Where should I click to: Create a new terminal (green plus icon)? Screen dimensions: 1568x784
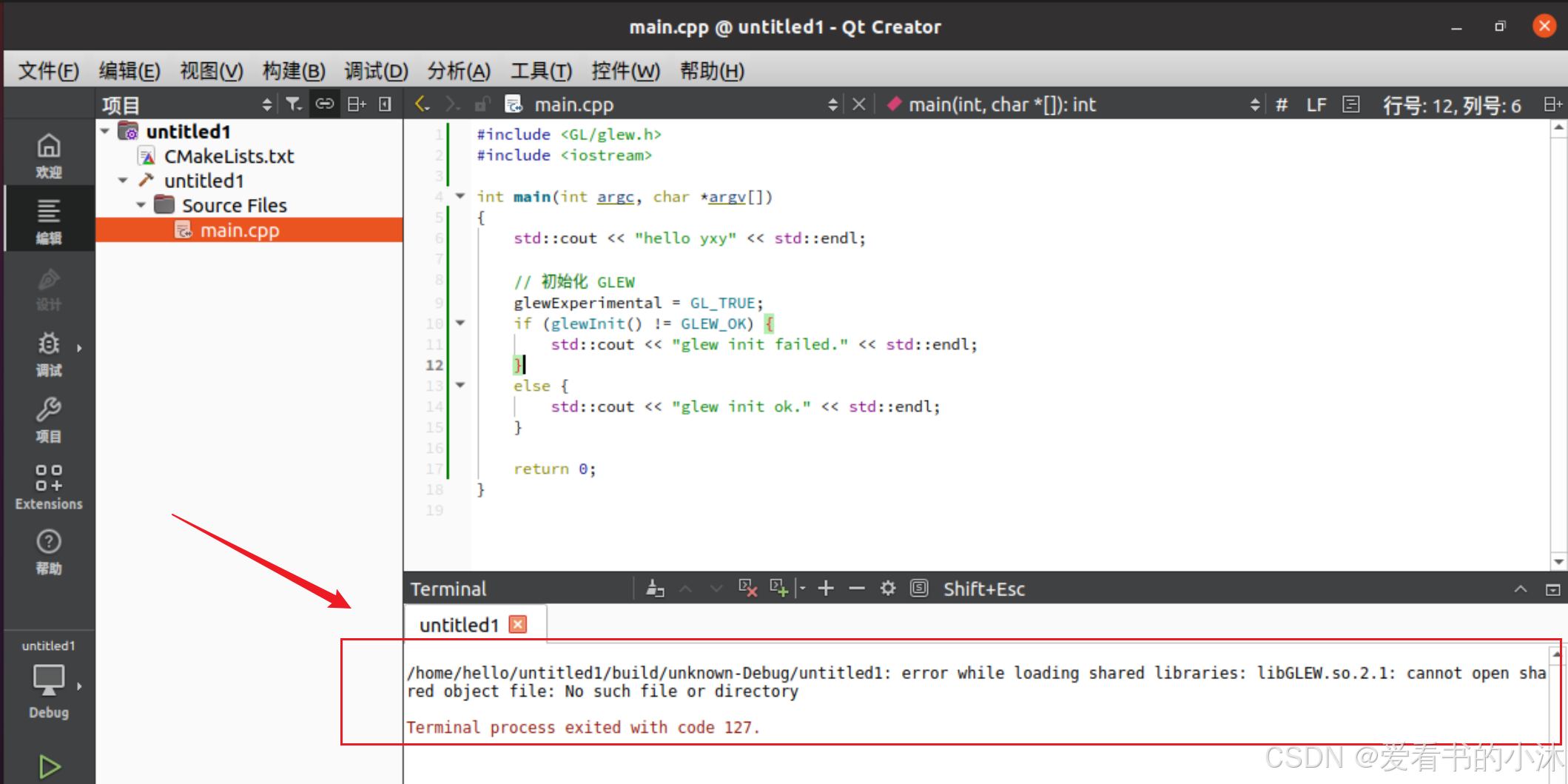click(778, 589)
